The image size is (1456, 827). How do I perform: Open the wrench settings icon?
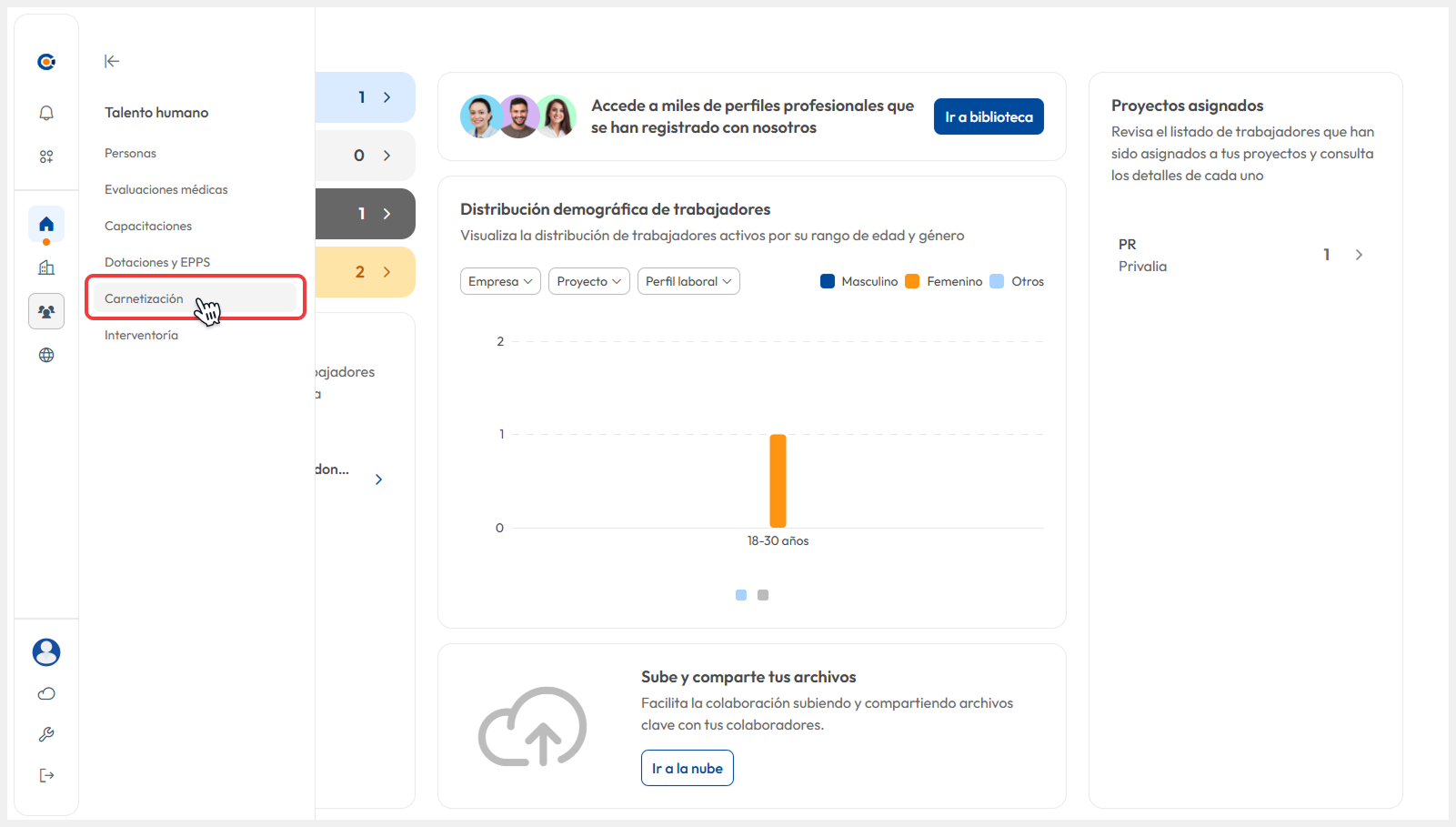(46, 734)
